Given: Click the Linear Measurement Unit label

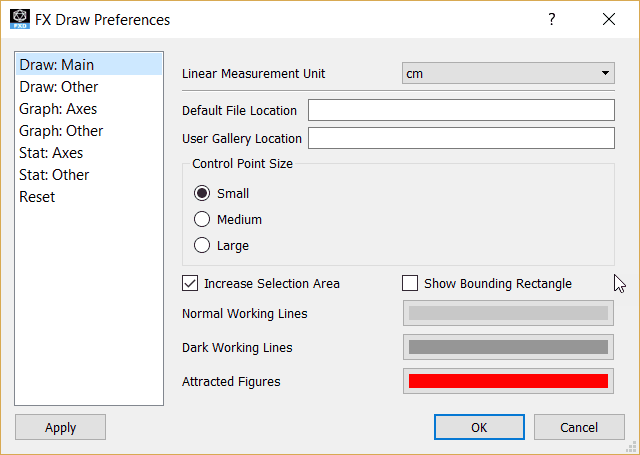Looking at the screenshot, I should (253, 74).
